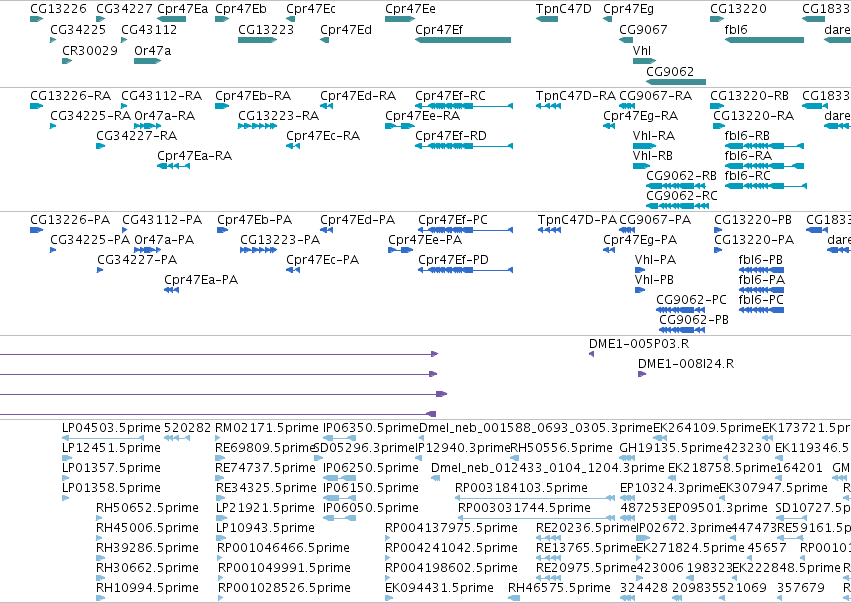Select the CG13220-RB transcript label

pyautogui.click(x=750, y=96)
